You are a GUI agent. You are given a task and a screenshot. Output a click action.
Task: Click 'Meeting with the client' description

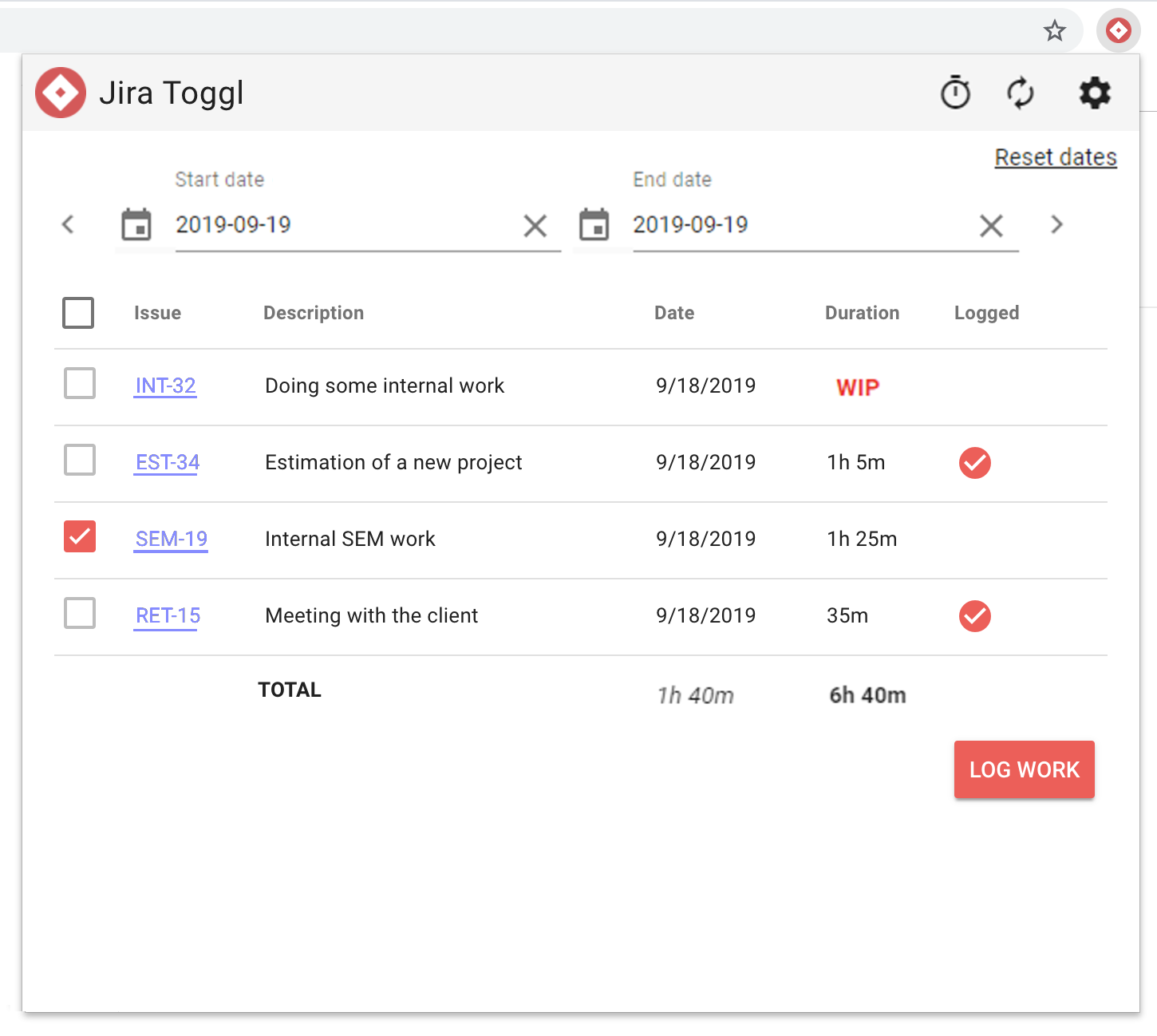(372, 615)
